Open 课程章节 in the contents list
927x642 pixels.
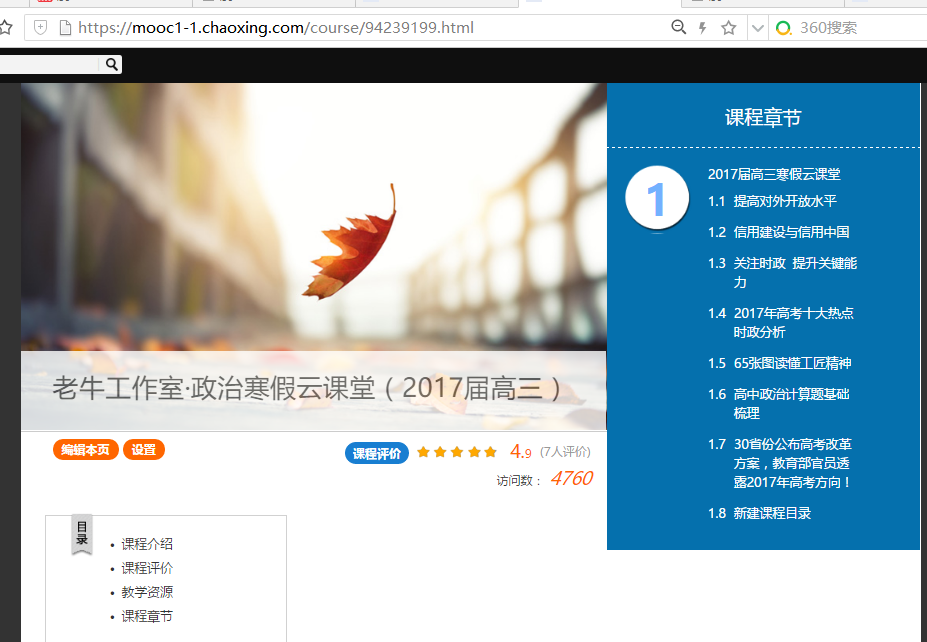click(x=147, y=617)
